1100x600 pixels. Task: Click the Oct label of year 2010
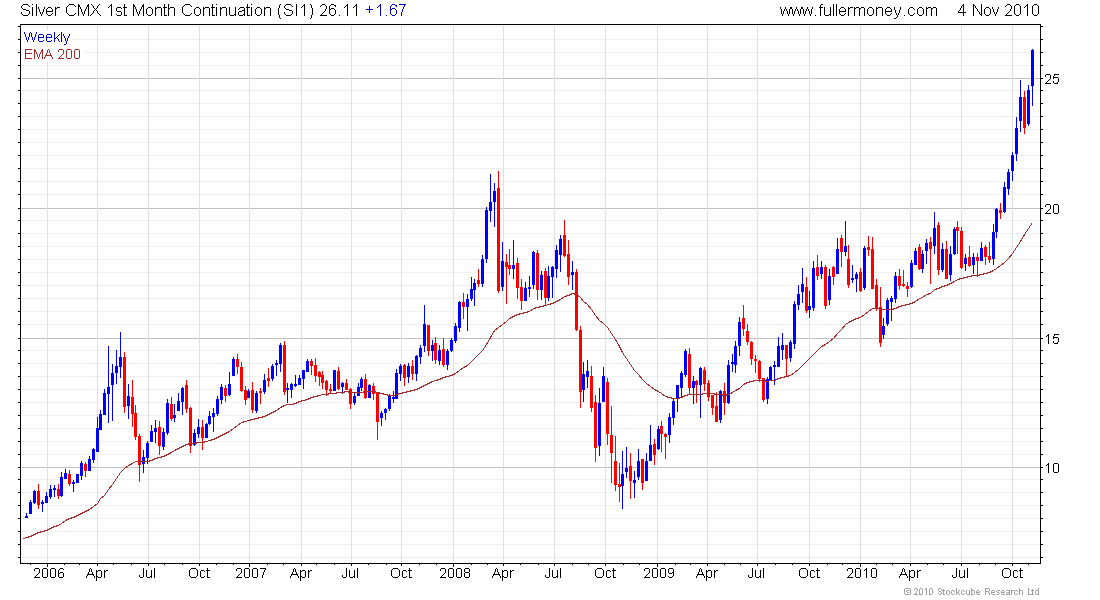1012,573
